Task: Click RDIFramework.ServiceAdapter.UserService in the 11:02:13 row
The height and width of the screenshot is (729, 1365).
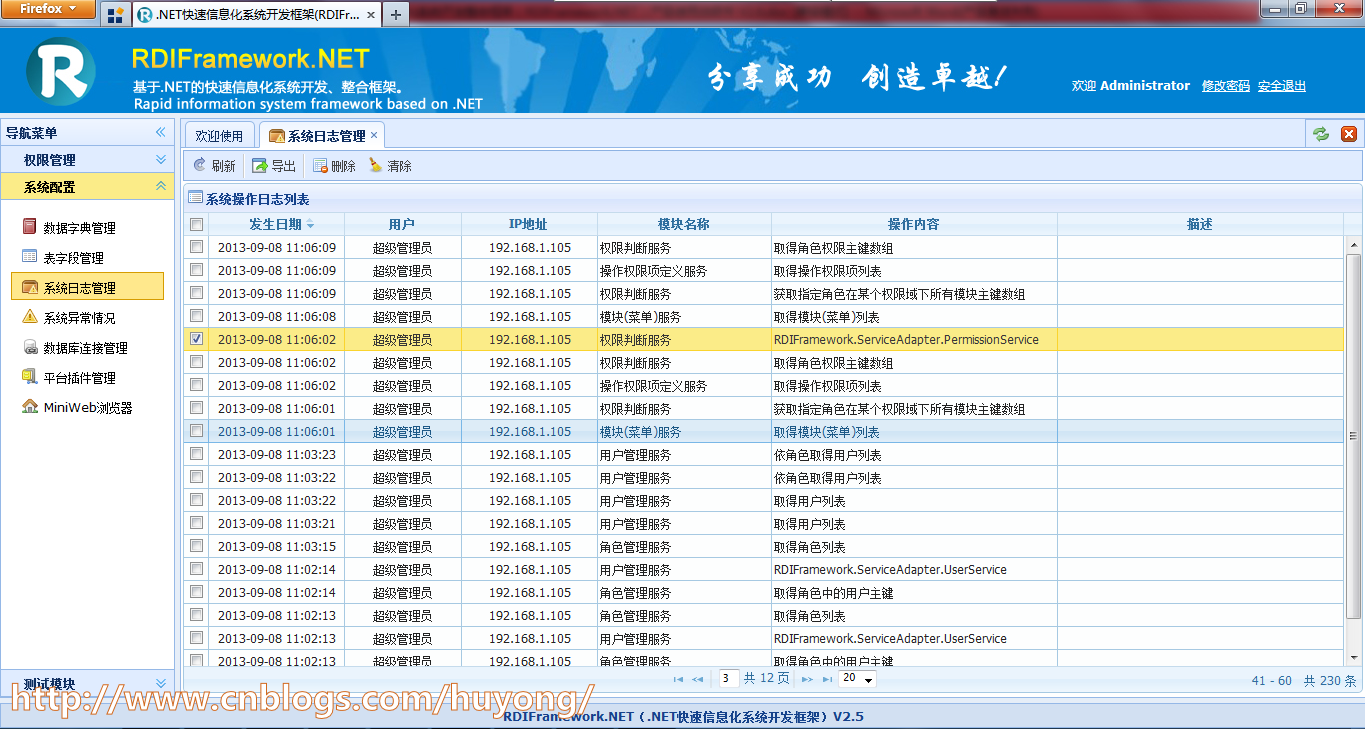Action: [890, 638]
